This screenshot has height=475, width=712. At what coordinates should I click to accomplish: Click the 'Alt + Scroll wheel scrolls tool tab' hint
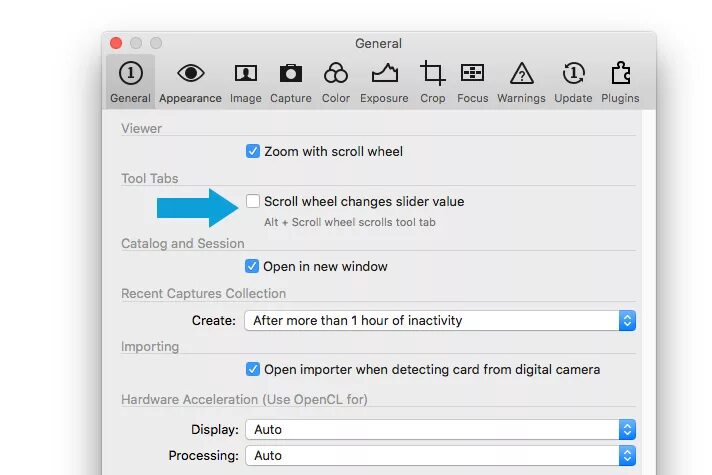click(350, 222)
